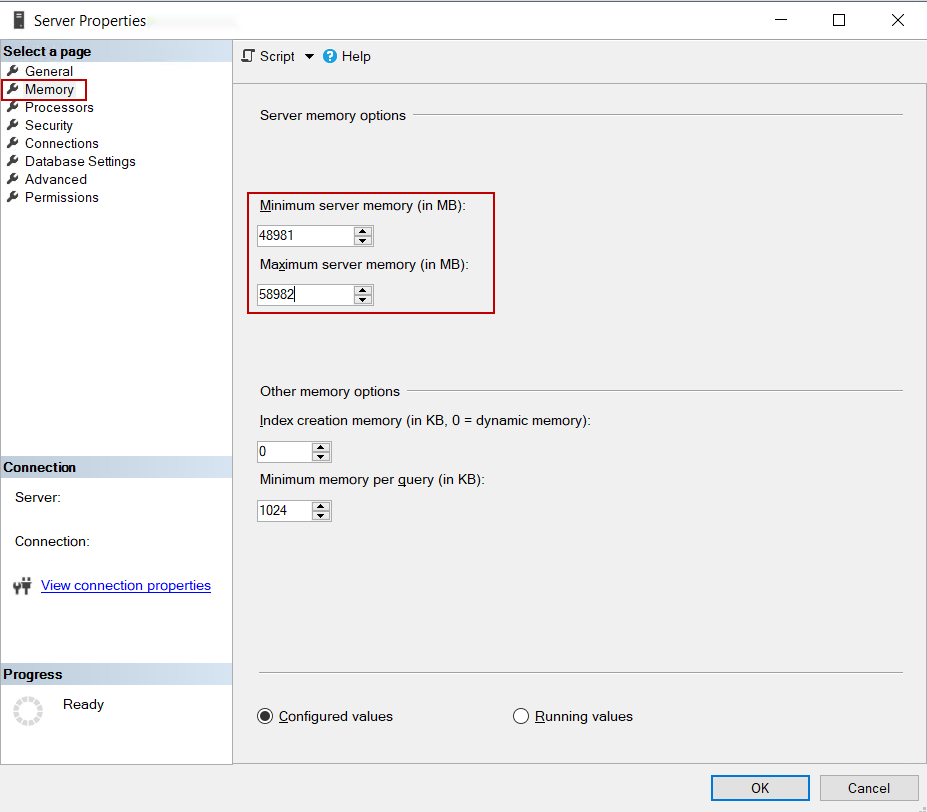Open the General page
This screenshot has height=812, width=927.
tap(49, 72)
